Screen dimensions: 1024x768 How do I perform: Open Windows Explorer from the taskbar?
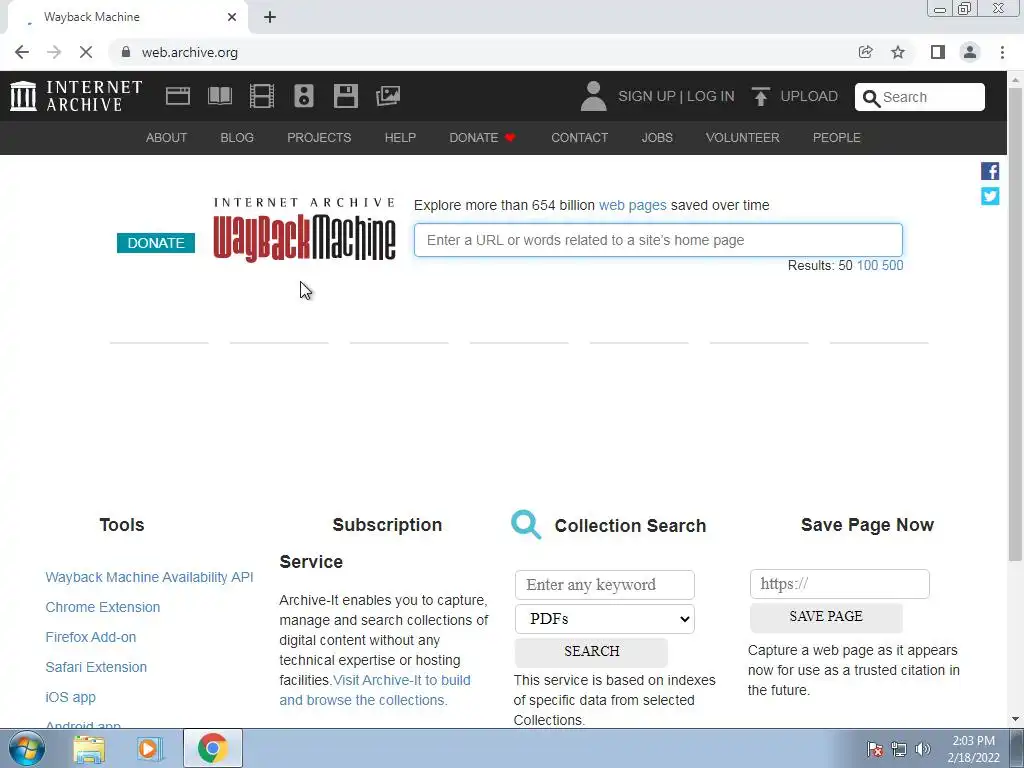(89, 748)
